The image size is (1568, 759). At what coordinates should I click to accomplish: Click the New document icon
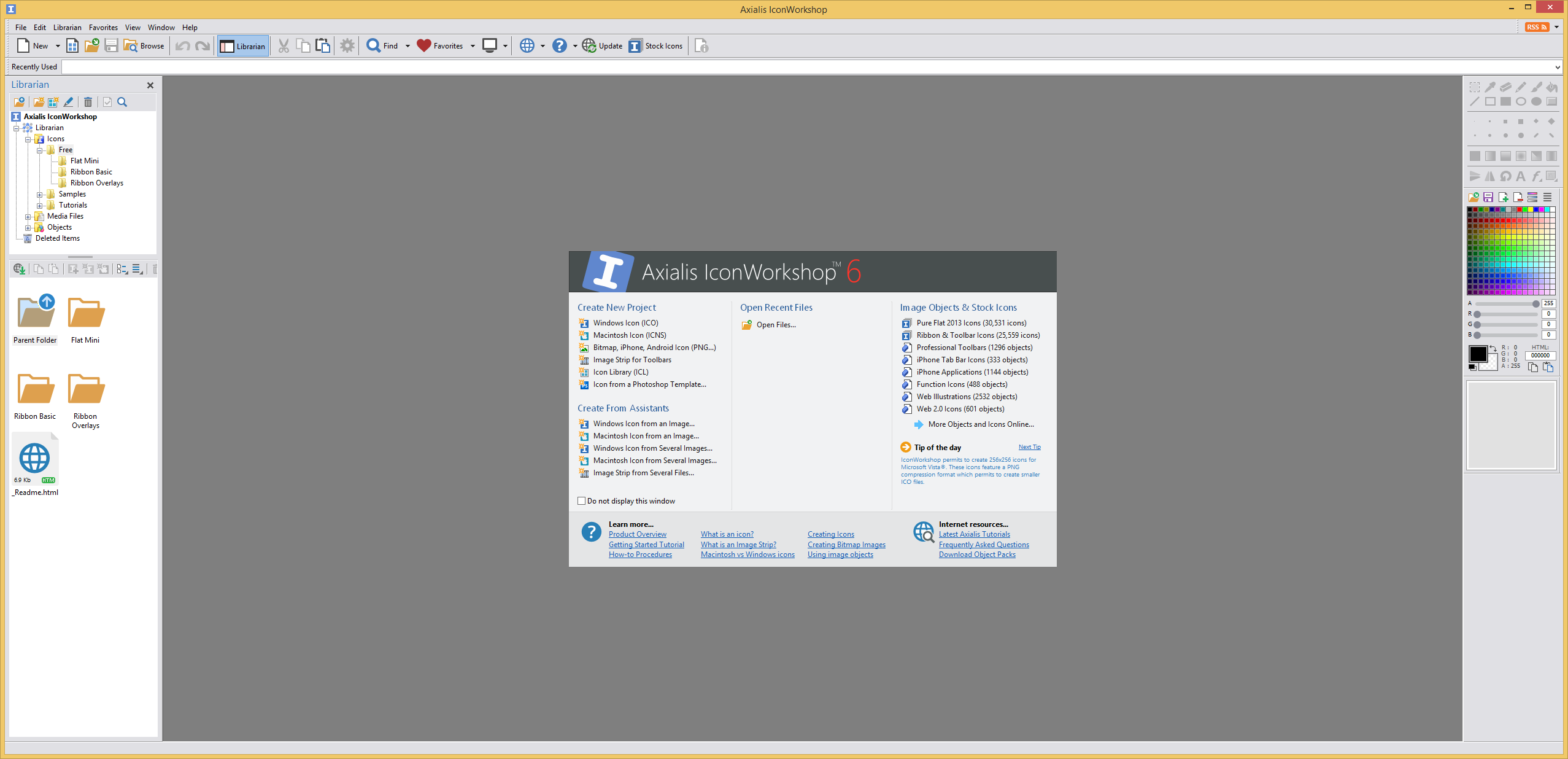pos(23,45)
